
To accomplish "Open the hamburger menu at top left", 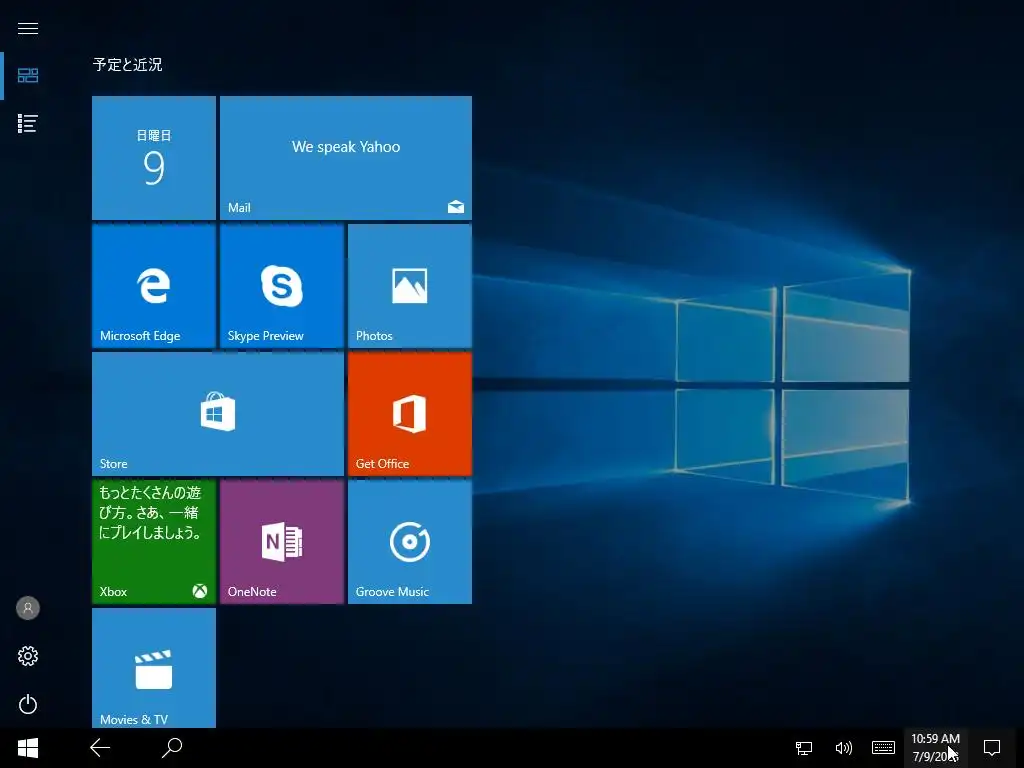I will (x=27, y=28).
